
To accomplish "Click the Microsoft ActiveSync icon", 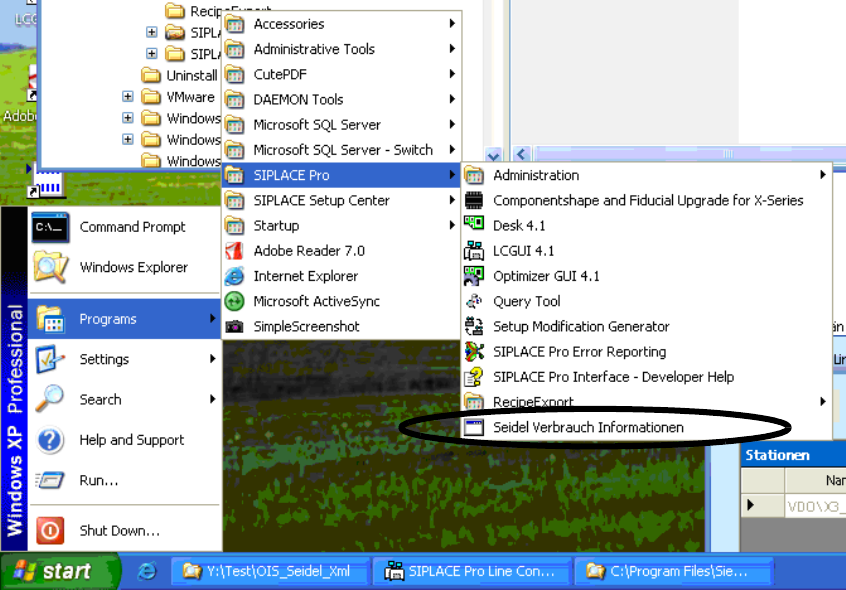I will coord(234,301).
